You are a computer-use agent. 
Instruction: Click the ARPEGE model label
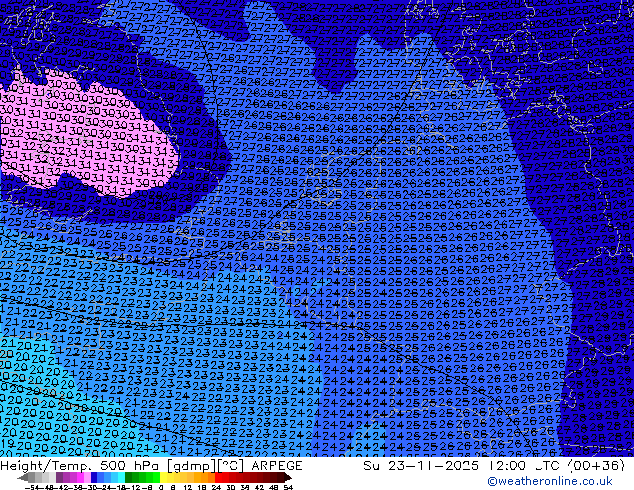click(277, 466)
